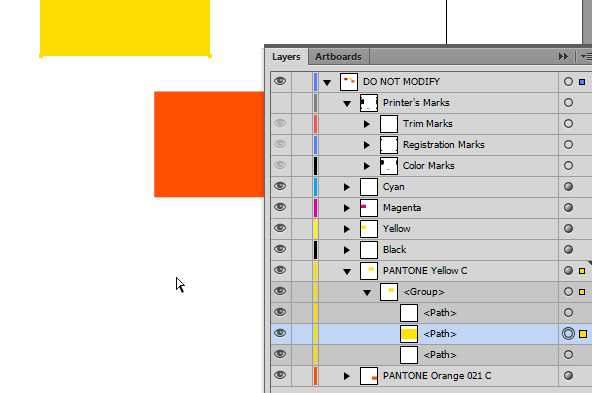
Task: Show the Registration Marks layer
Action: [x=280, y=144]
